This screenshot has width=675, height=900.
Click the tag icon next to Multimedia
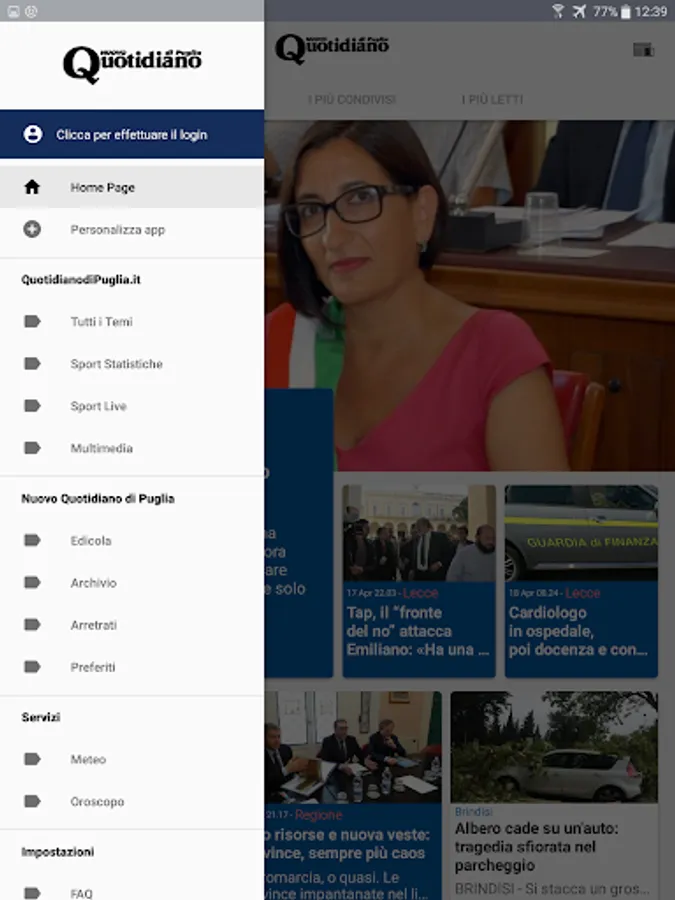(32, 448)
